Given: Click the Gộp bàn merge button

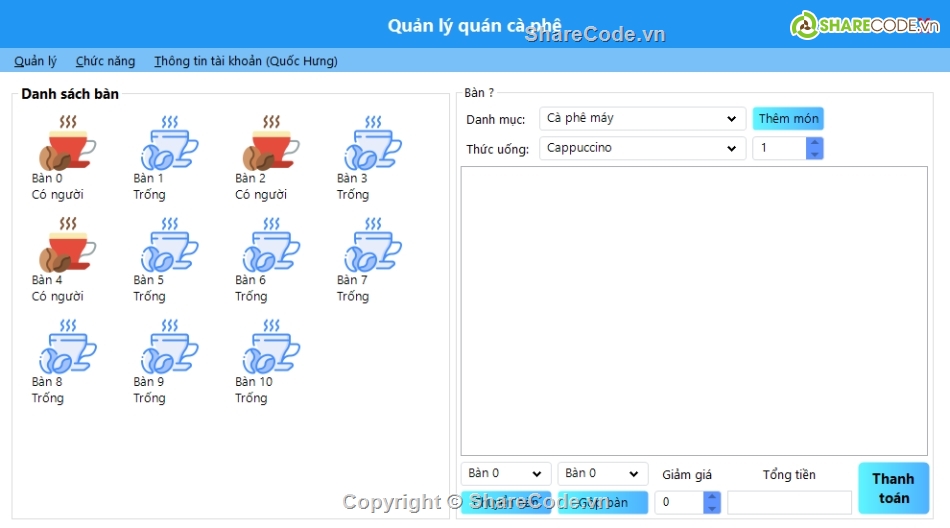Looking at the screenshot, I should click(603, 502).
